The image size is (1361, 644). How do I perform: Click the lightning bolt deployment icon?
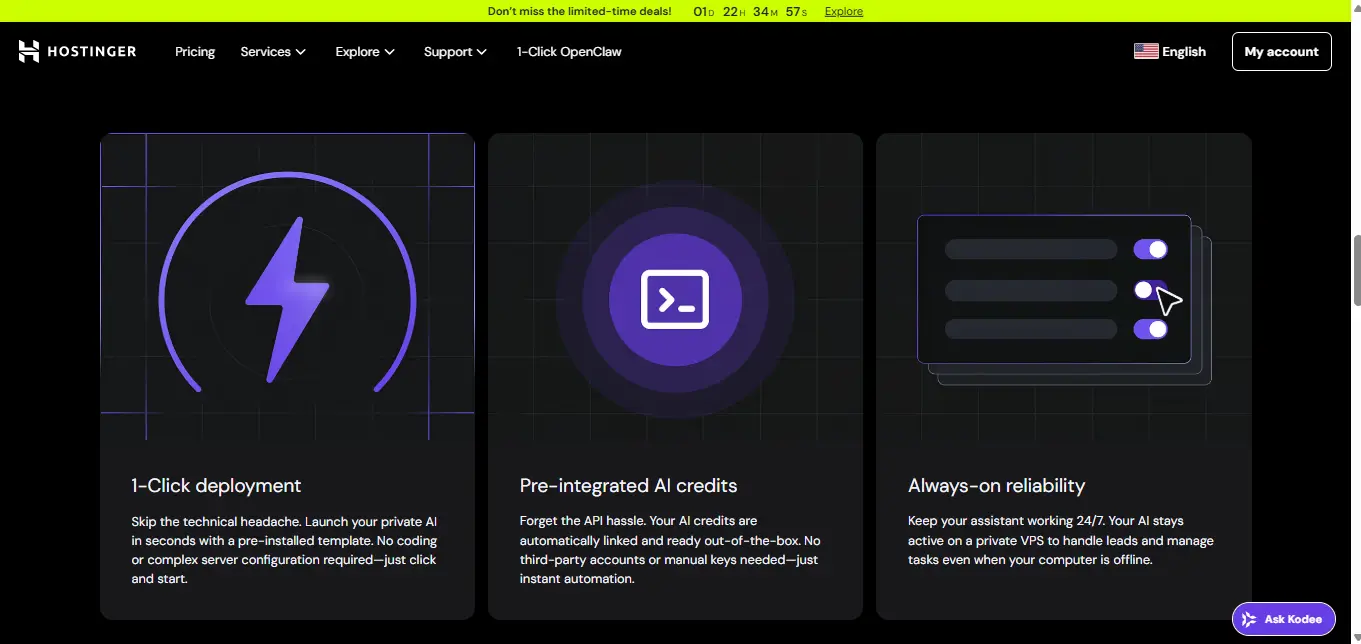[287, 300]
